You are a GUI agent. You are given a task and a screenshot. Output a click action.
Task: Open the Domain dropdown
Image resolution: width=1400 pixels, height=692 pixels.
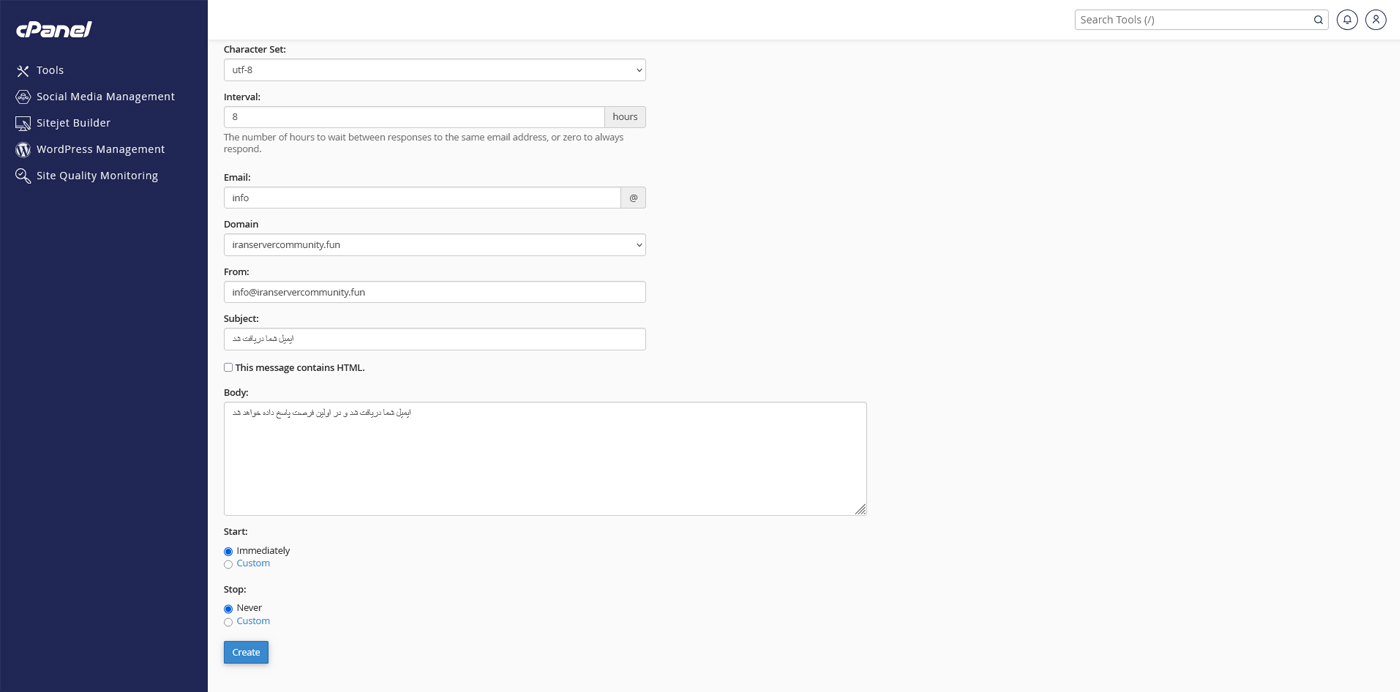coord(434,244)
